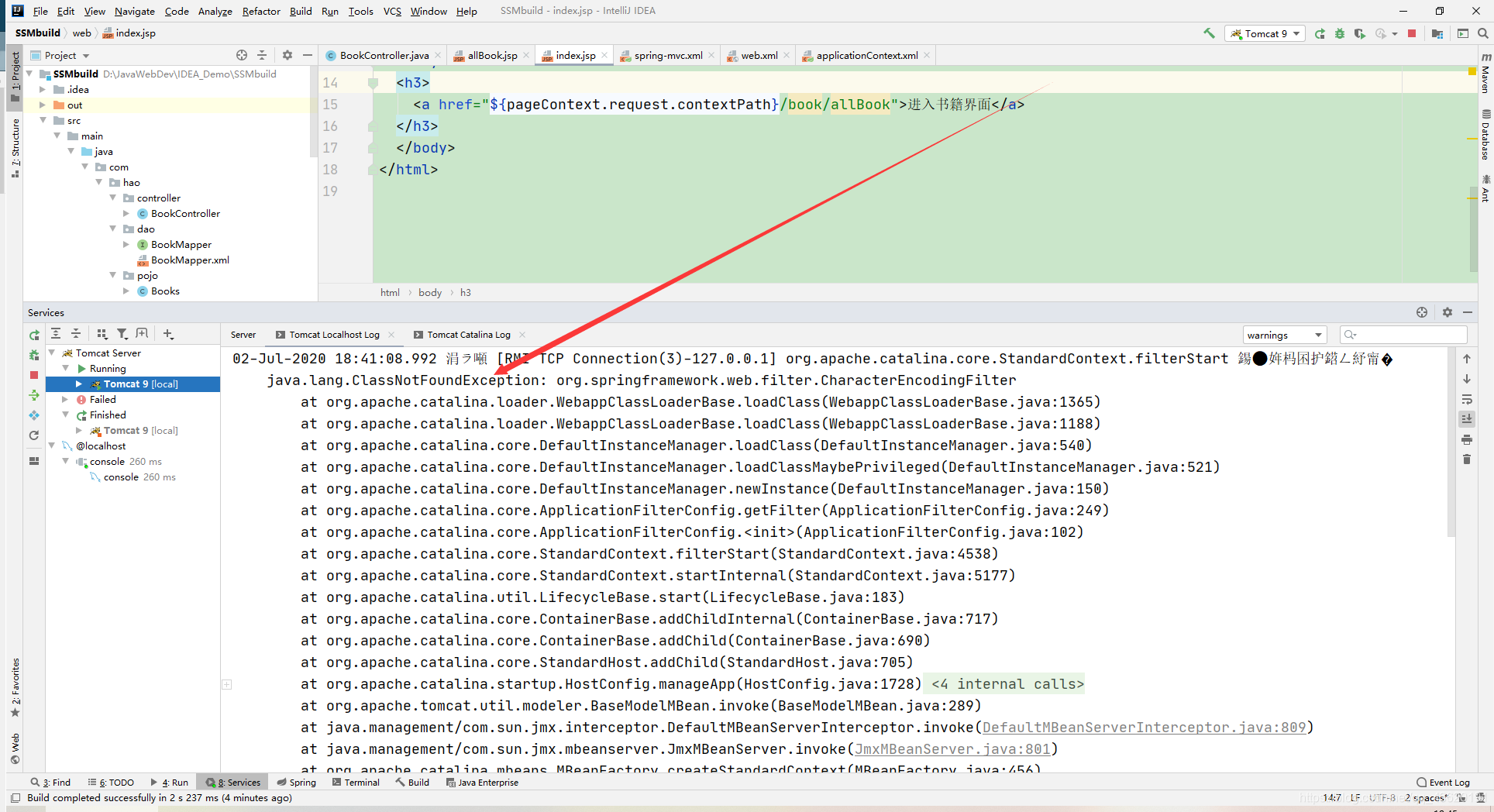The width and height of the screenshot is (1494, 812).
Task: Rerun Tomcat 9 from the main toolbar
Action: point(1320,33)
